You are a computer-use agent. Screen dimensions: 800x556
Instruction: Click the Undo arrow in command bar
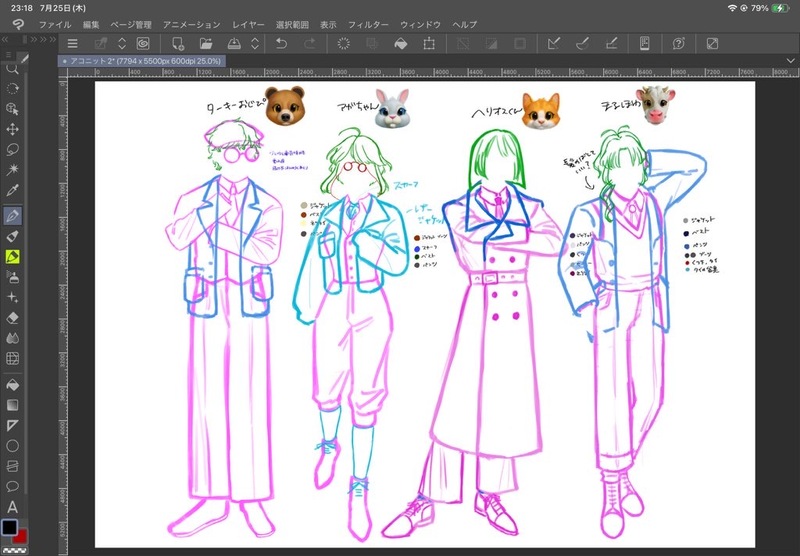pyautogui.click(x=282, y=44)
